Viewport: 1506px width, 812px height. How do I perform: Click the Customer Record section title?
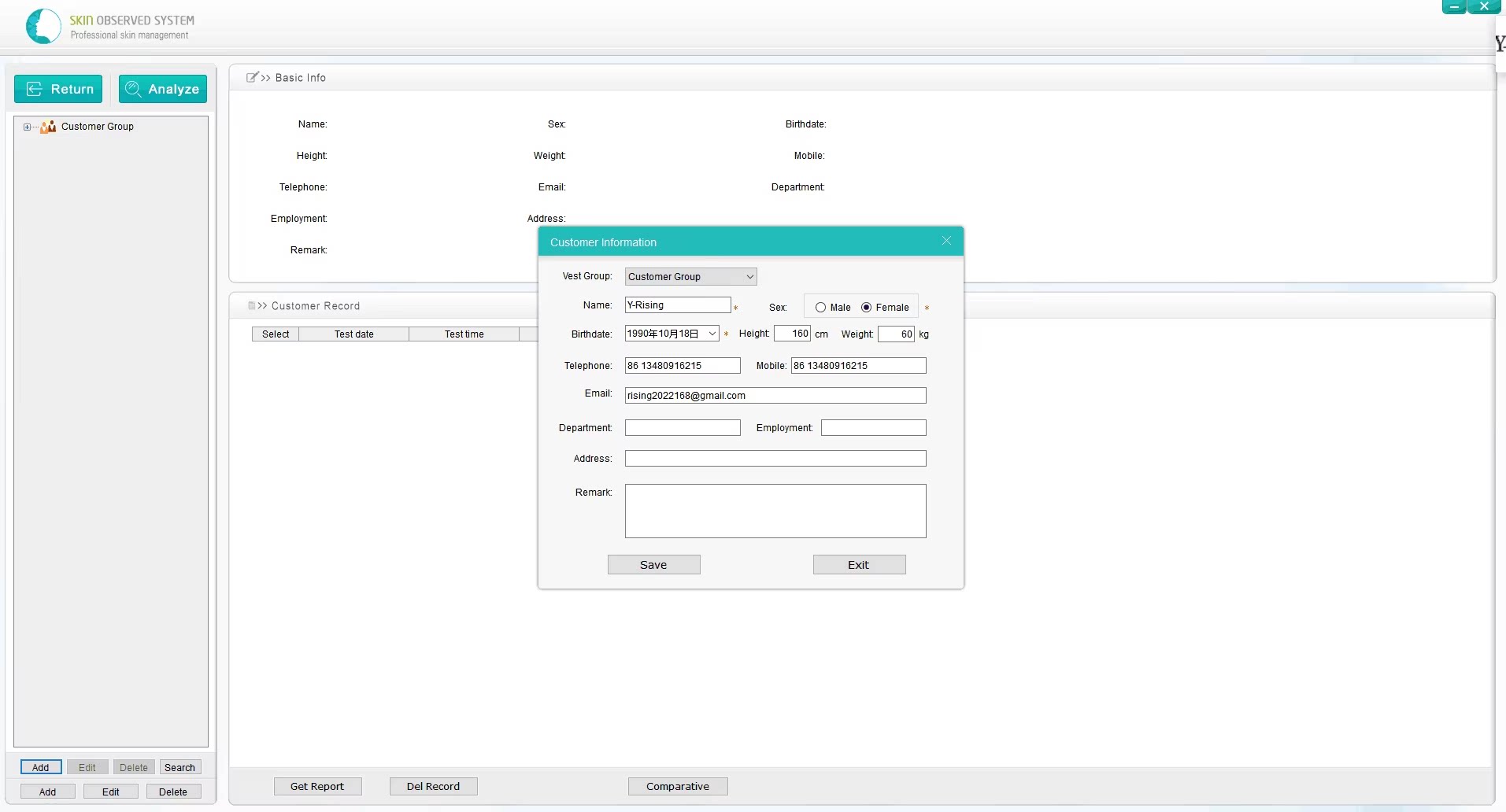(316, 305)
